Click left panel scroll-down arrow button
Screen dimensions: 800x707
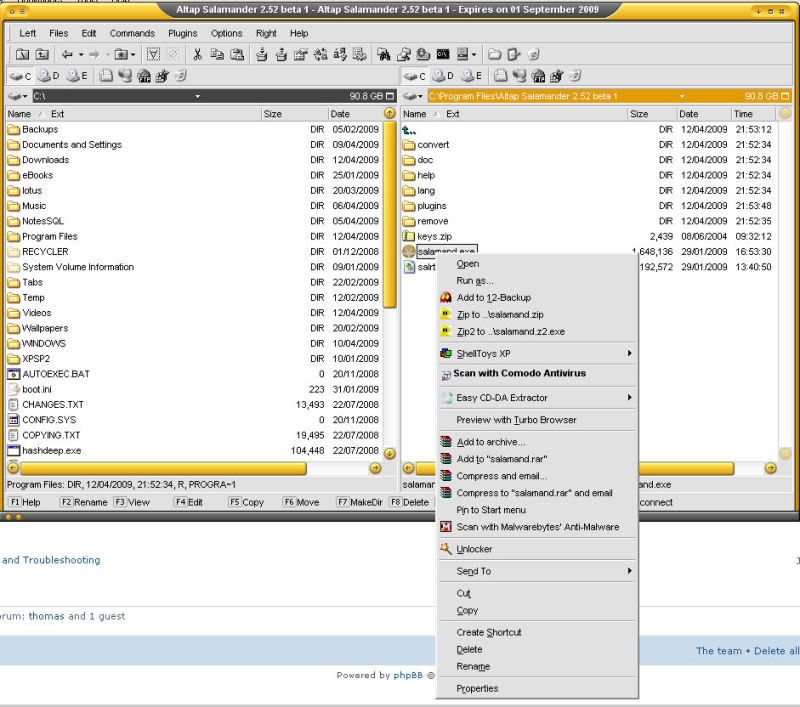[x=389, y=453]
